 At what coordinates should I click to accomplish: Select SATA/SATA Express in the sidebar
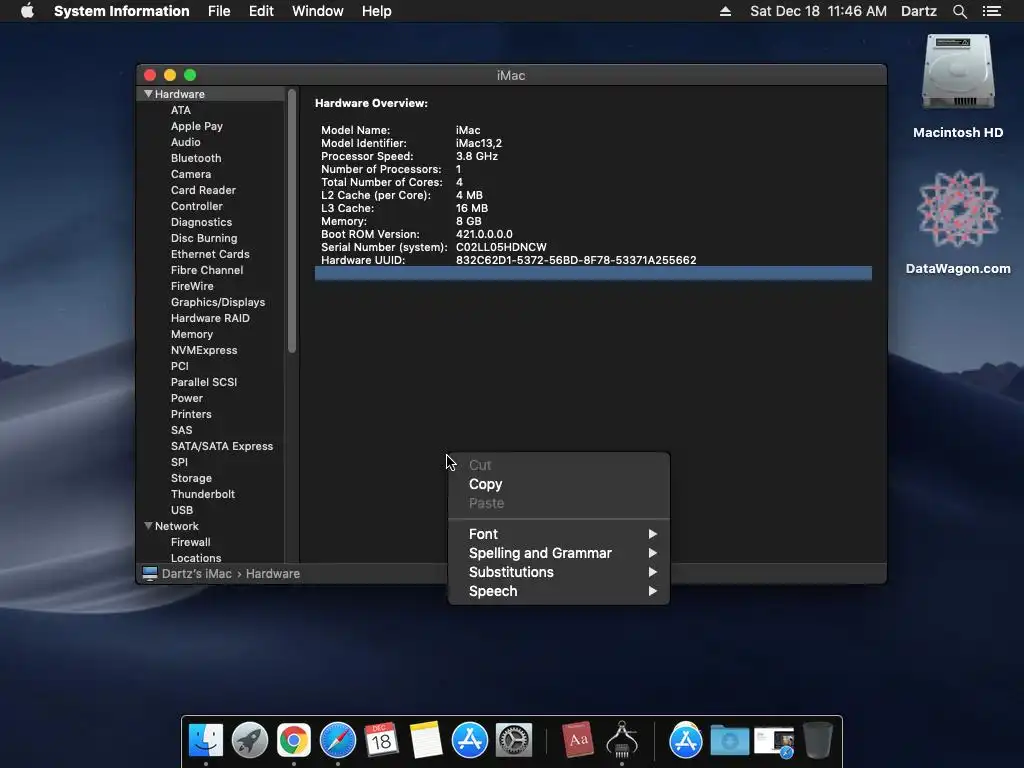(x=221, y=446)
